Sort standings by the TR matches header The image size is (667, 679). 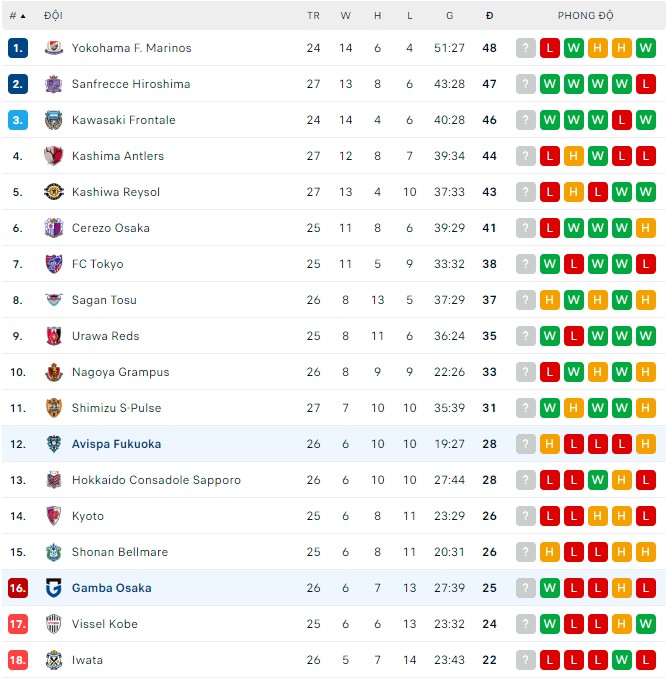(x=314, y=16)
